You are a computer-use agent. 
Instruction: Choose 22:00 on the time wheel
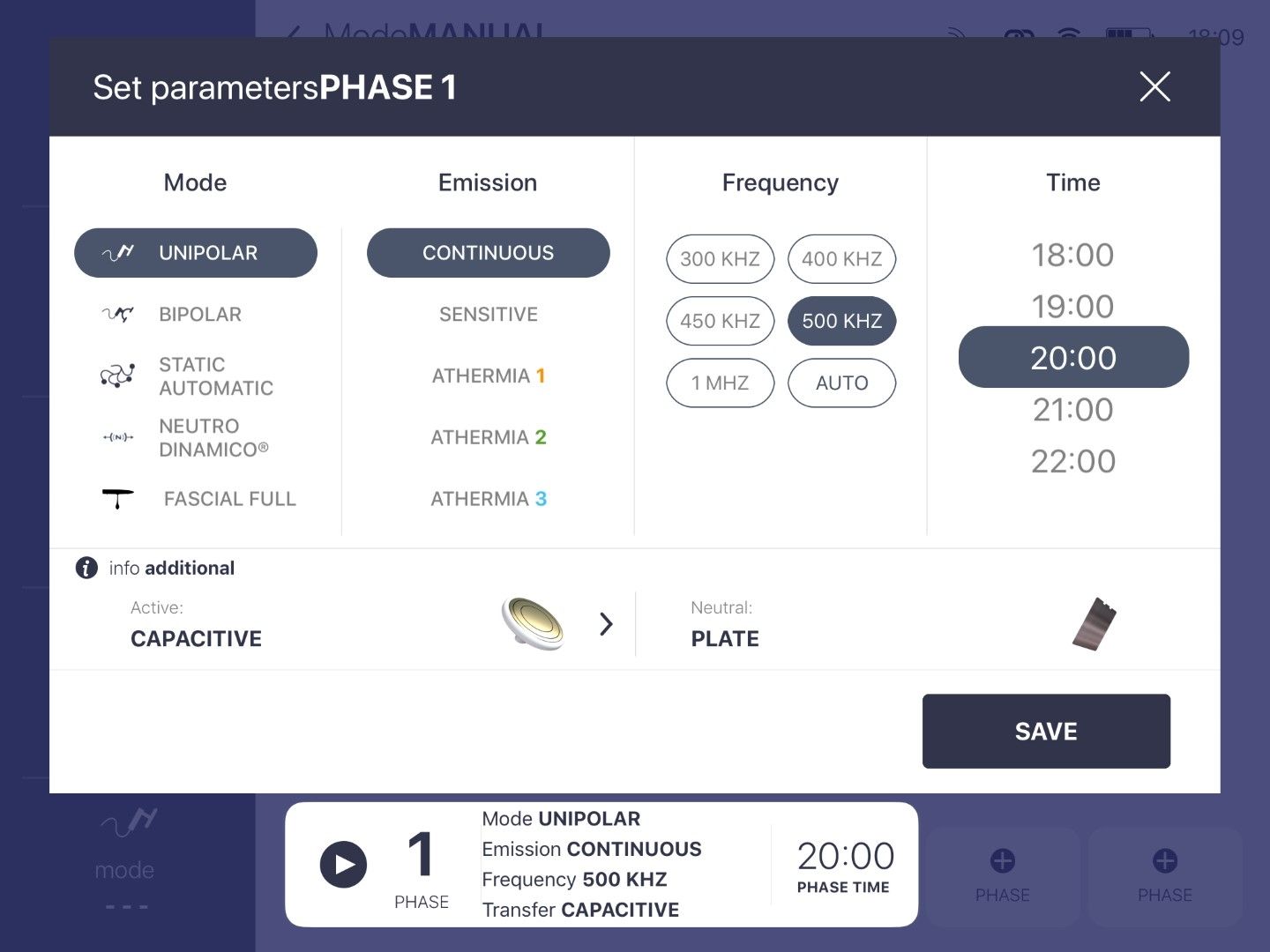[1072, 461]
